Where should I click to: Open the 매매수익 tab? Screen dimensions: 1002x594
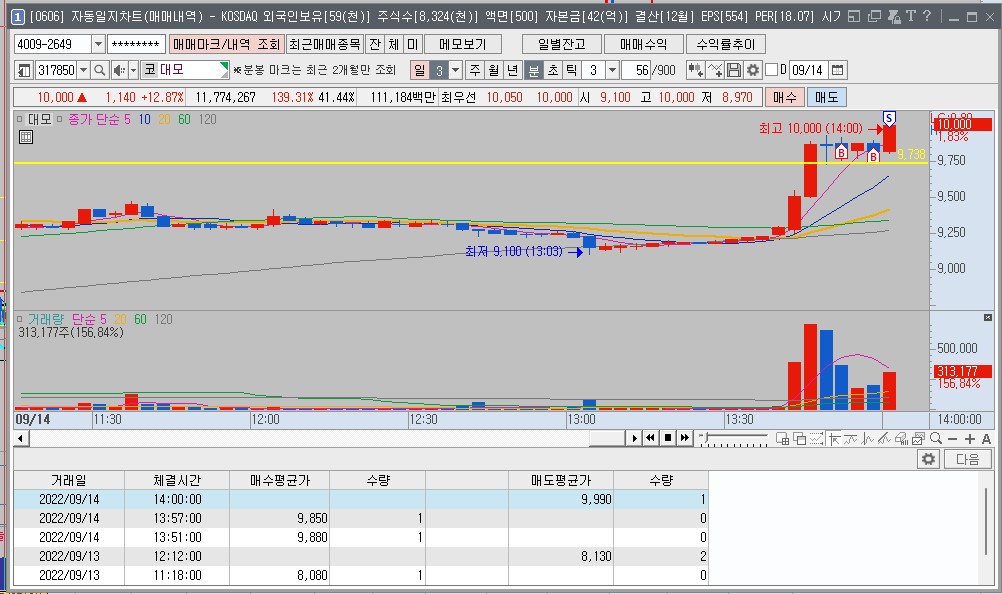point(644,44)
